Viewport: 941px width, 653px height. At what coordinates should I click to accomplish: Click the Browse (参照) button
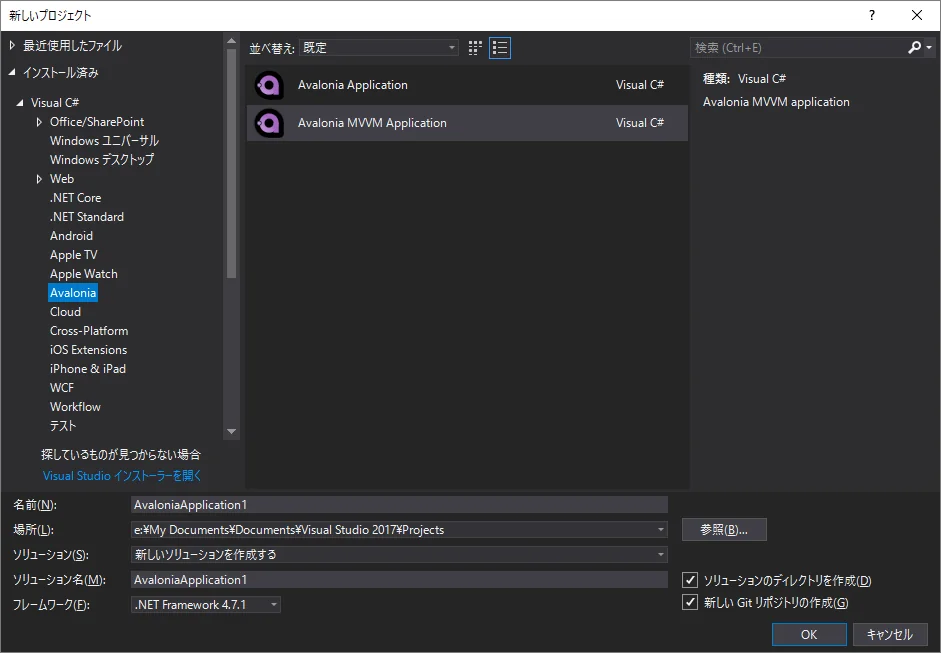(x=724, y=529)
